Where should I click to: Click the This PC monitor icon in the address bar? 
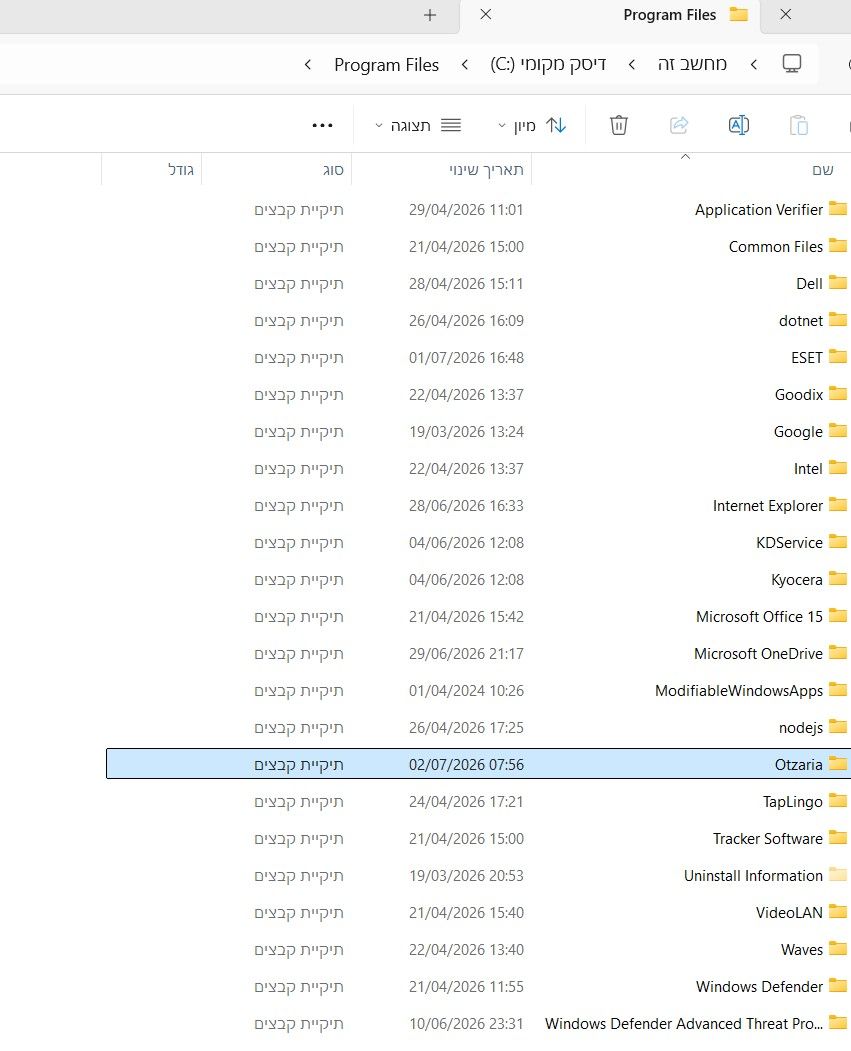[792, 64]
